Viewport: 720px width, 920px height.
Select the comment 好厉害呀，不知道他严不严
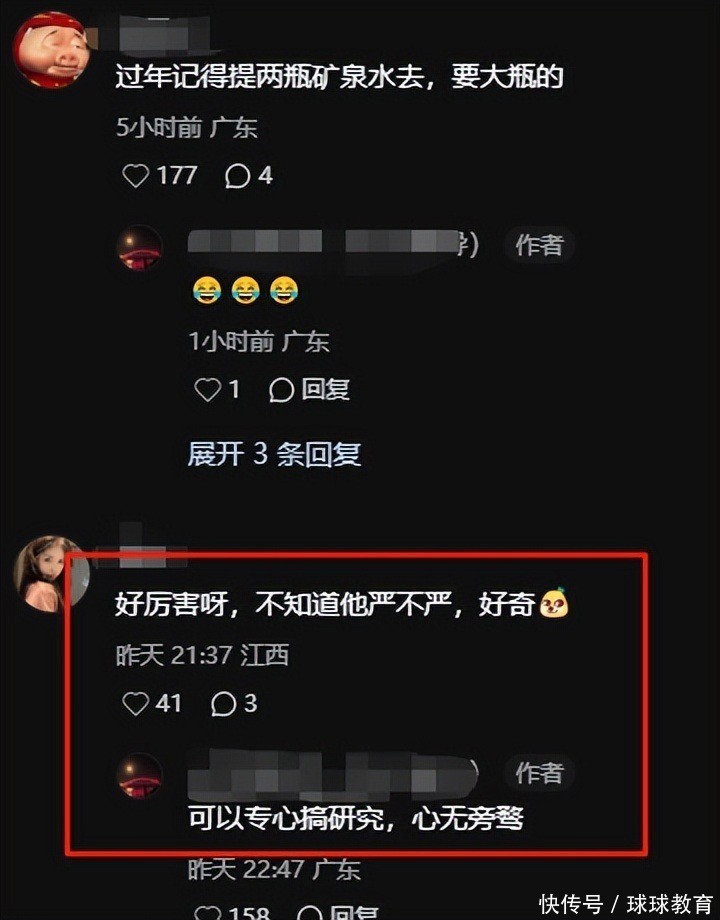pyautogui.click(x=283, y=603)
